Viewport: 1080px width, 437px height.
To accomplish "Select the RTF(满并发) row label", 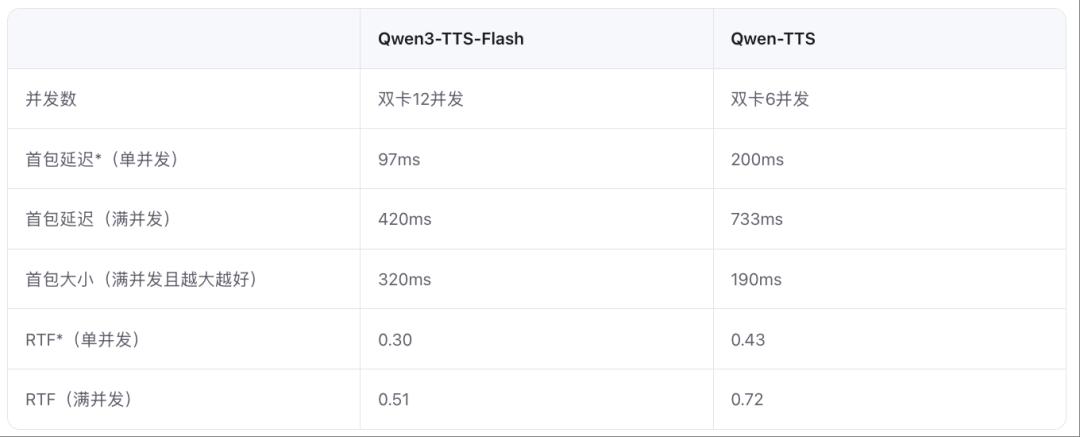I will coord(78,399).
